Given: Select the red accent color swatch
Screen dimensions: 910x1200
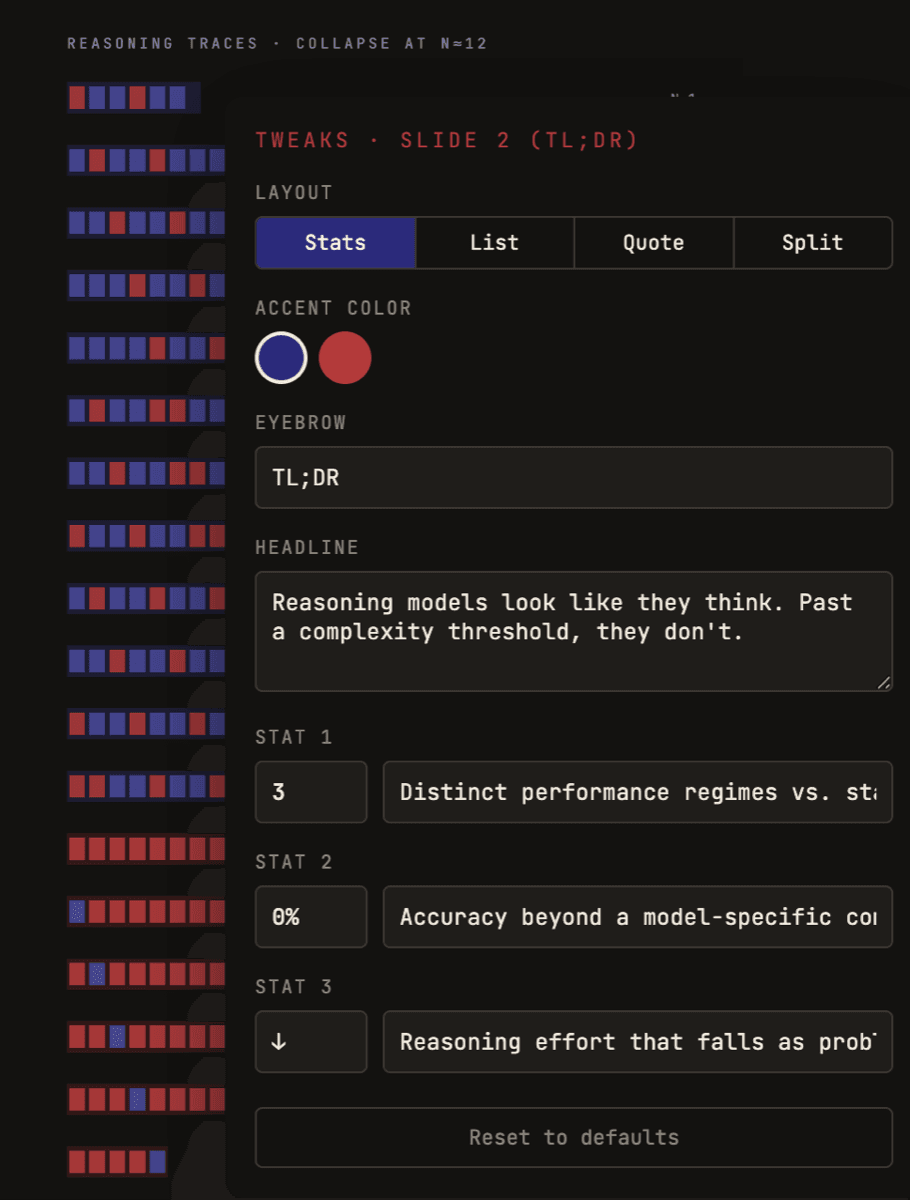Looking at the screenshot, I should pos(345,358).
